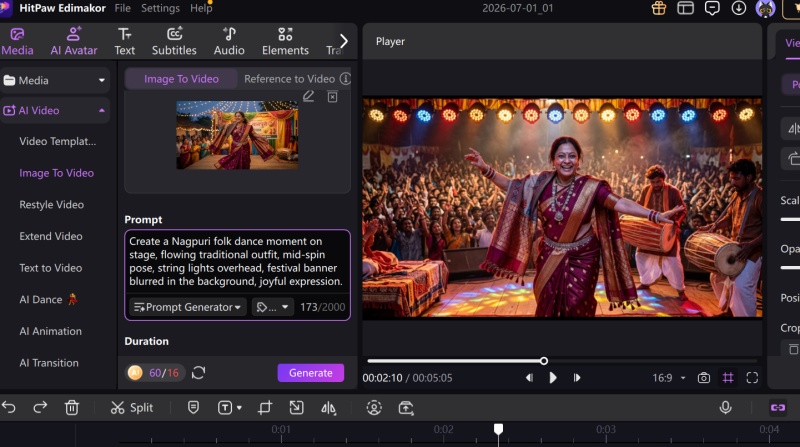Delete selected clip with trash icon
Image resolution: width=800 pixels, height=447 pixels.
pos(72,408)
